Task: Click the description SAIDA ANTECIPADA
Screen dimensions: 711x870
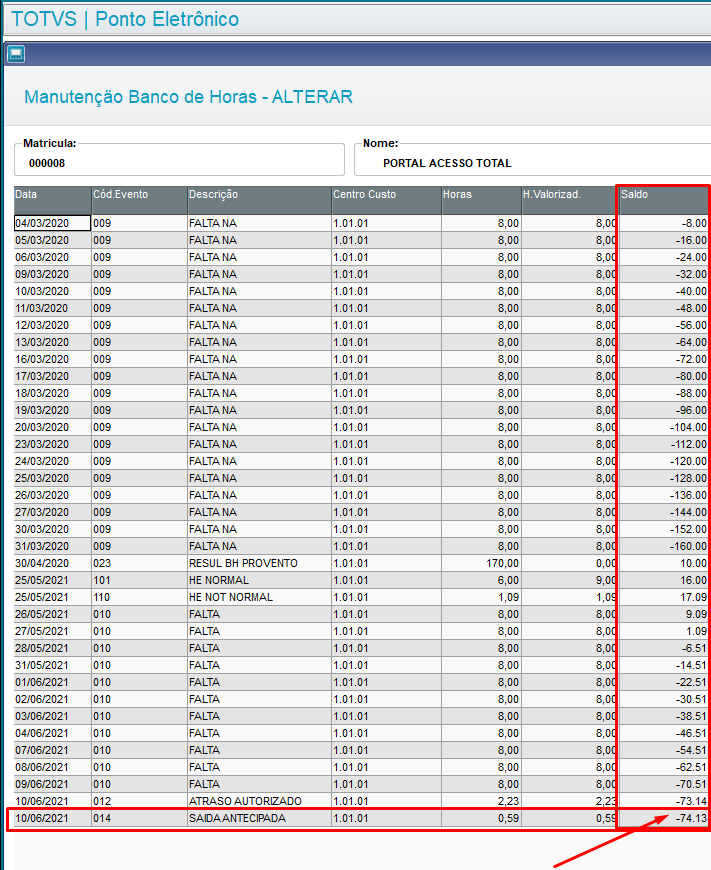Action: (237, 818)
